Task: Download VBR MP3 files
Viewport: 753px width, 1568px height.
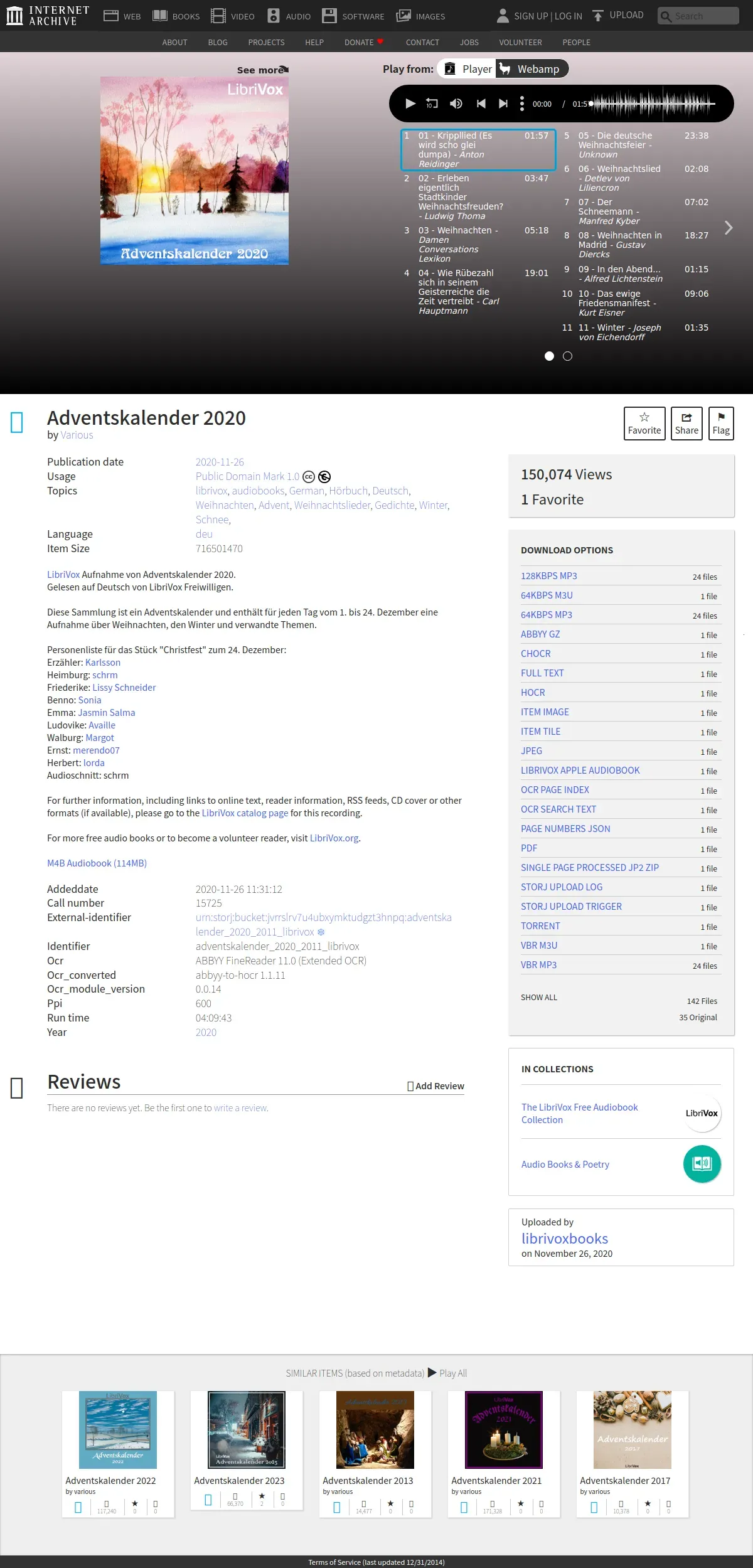Action: 538,965
